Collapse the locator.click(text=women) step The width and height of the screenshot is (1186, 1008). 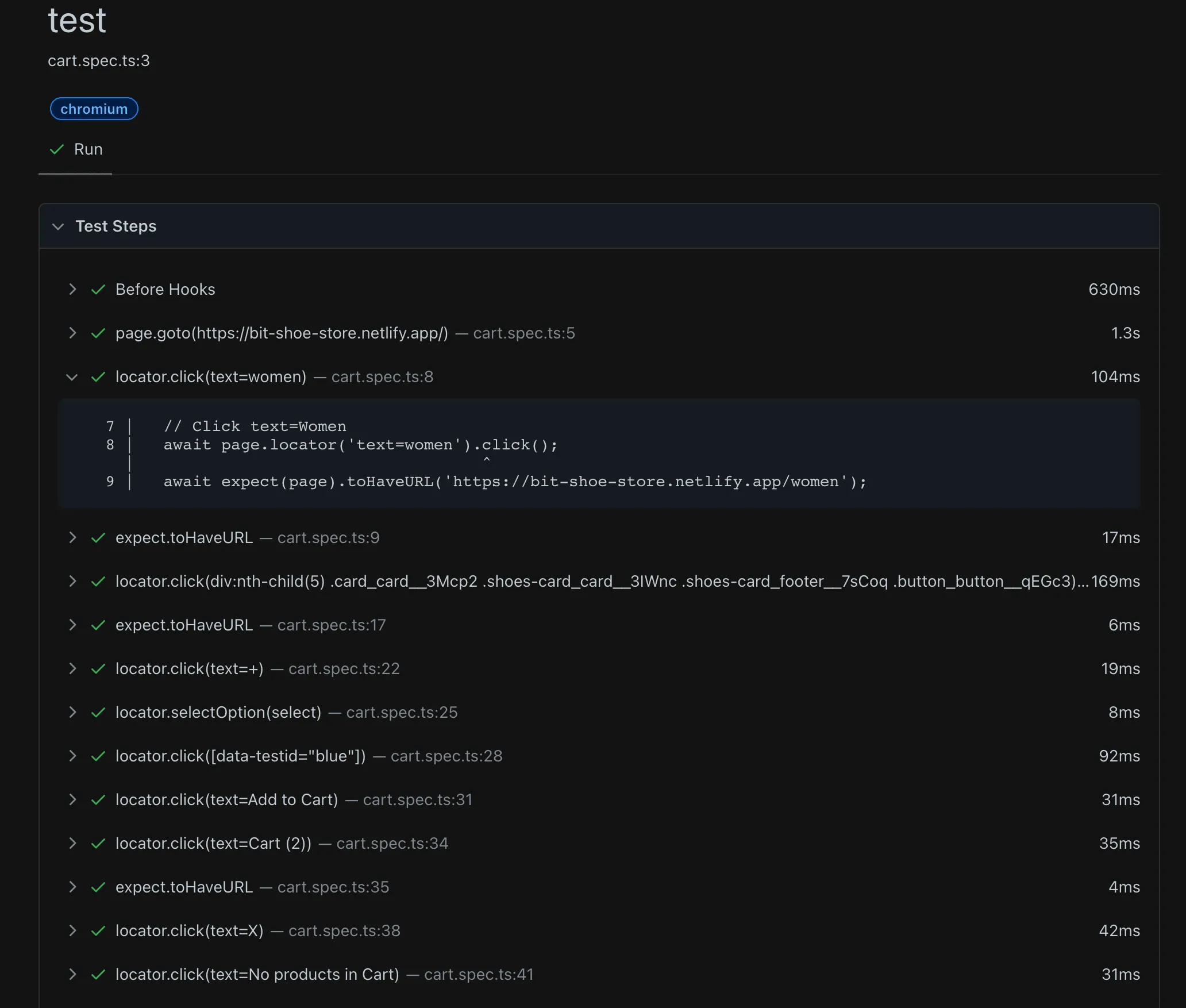[72, 377]
